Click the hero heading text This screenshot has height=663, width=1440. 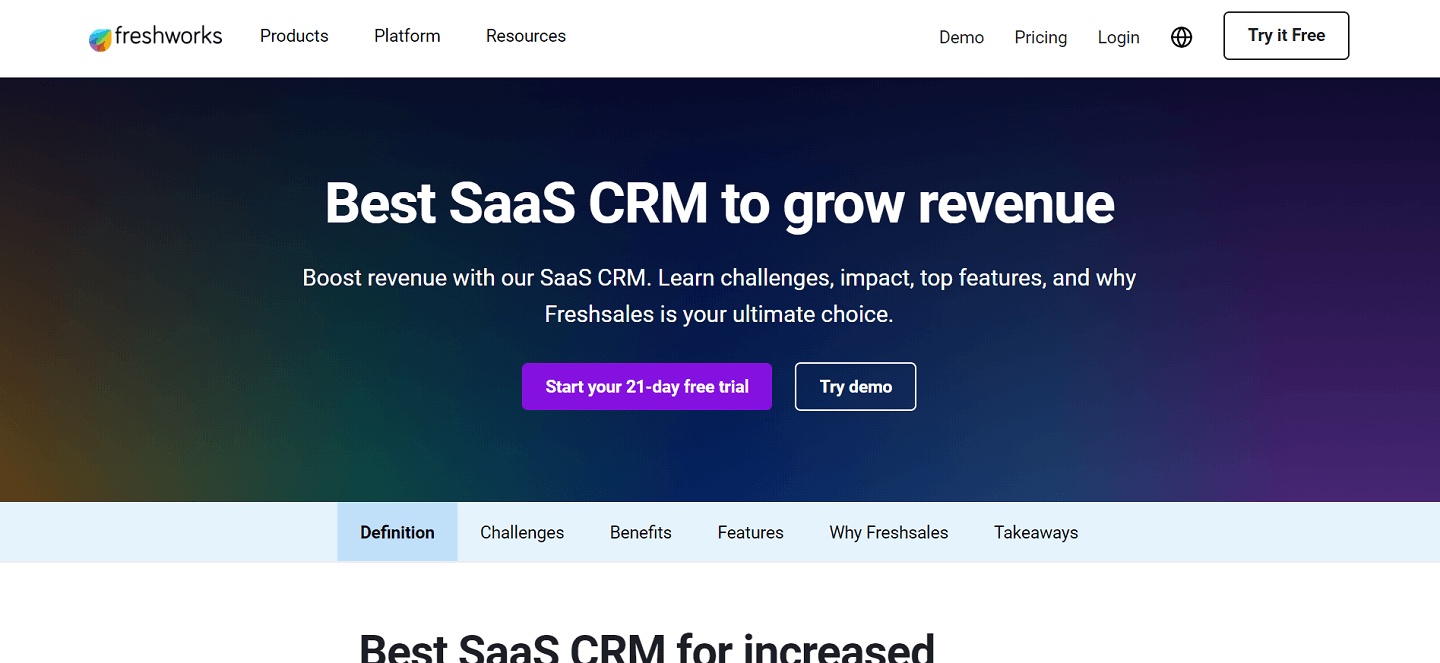click(x=719, y=204)
